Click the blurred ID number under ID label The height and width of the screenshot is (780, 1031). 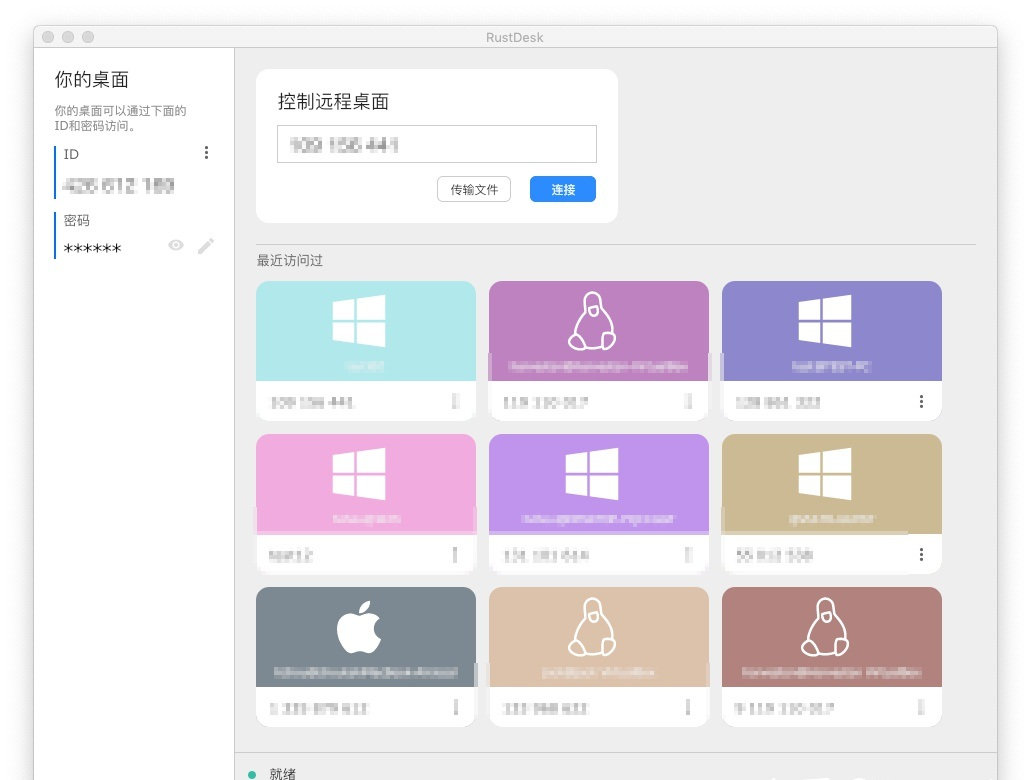tap(118, 186)
